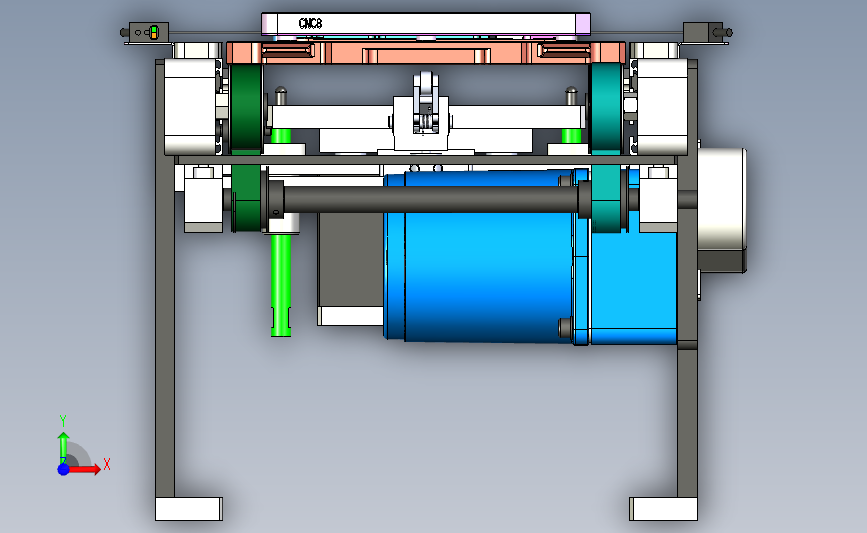
Task: Select the dark gray block behind the motor
Action: click(351, 260)
